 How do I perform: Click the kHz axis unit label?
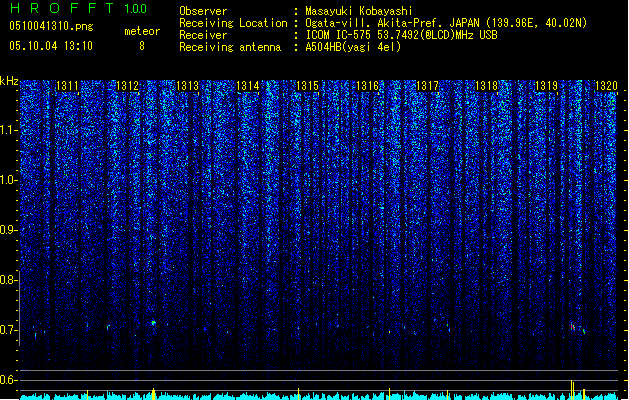pyautogui.click(x=9, y=81)
